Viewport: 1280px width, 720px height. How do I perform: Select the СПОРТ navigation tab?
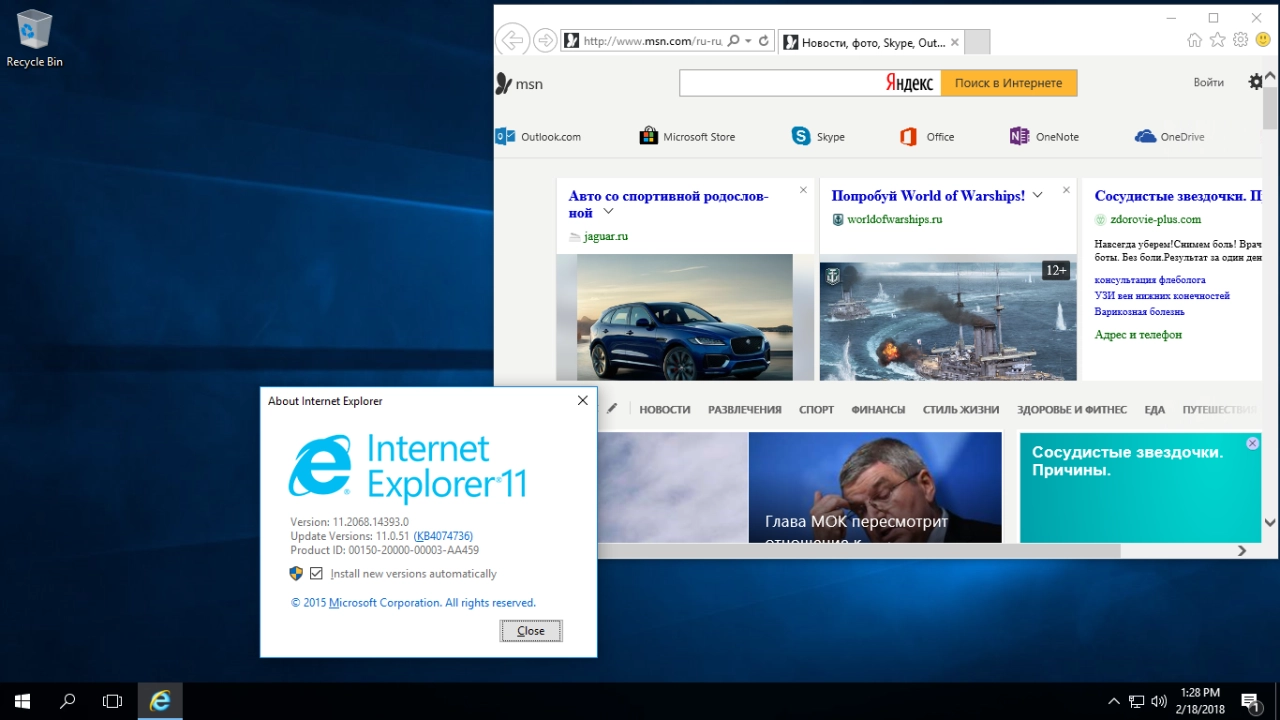click(816, 409)
